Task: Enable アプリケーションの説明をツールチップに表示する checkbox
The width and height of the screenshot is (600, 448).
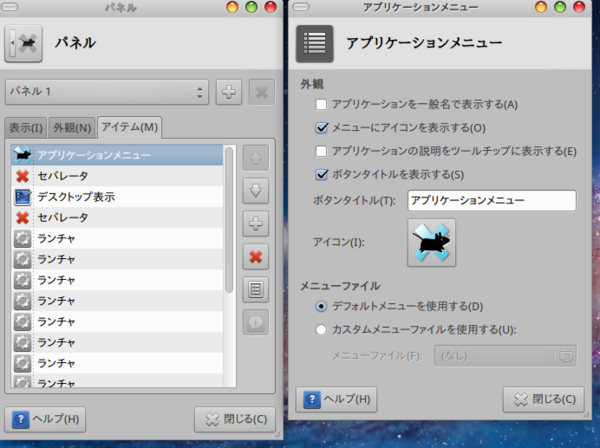Action: pos(321,151)
